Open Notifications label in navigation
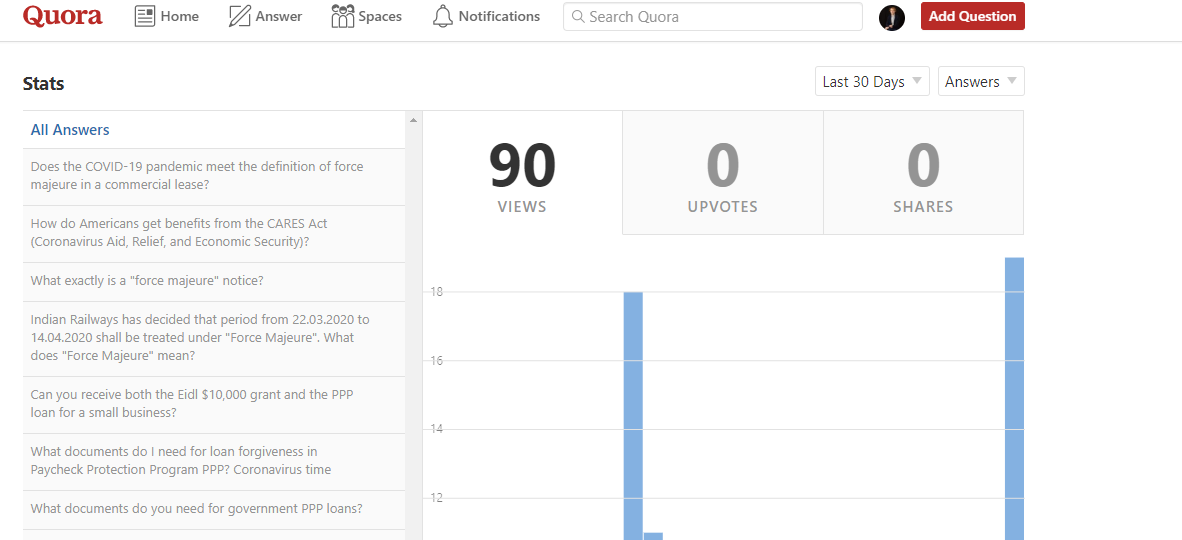Viewport: 1182px width, 540px height. coord(499,16)
